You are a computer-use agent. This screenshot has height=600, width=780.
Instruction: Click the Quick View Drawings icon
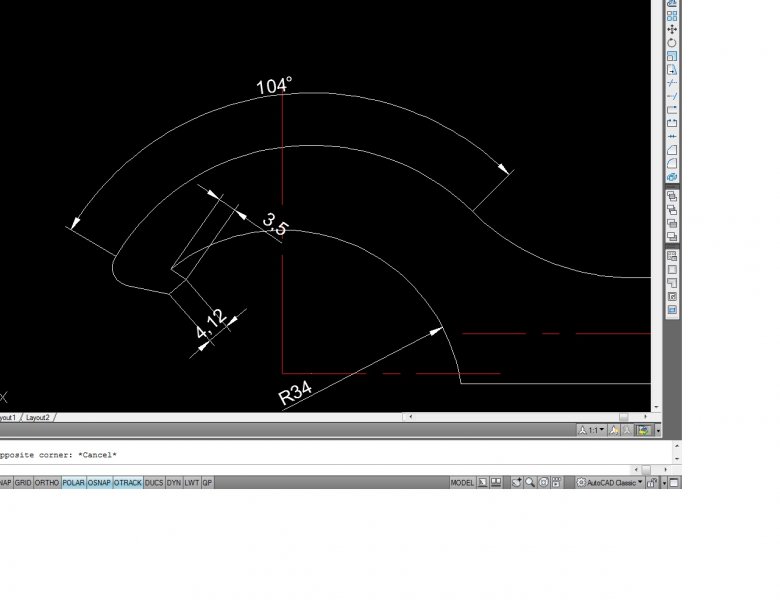pyautogui.click(x=496, y=483)
